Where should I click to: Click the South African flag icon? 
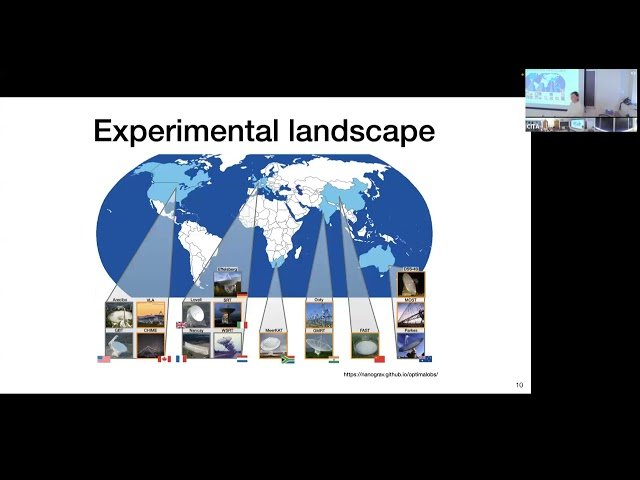tap(288, 358)
